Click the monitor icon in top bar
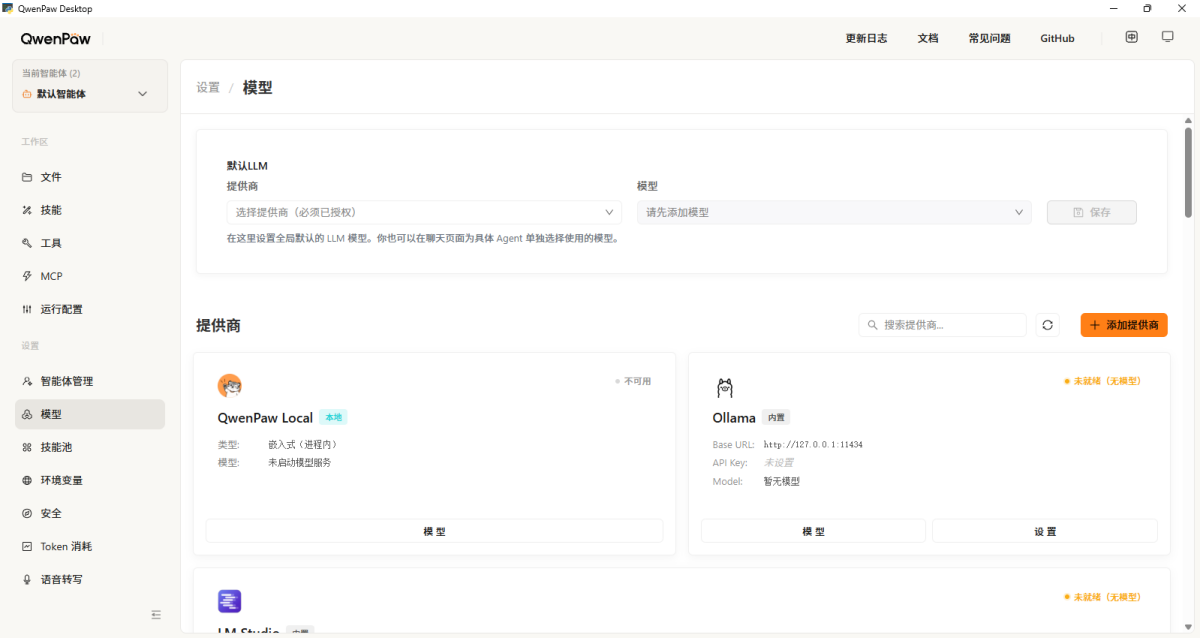 [x=1167, y=37]
